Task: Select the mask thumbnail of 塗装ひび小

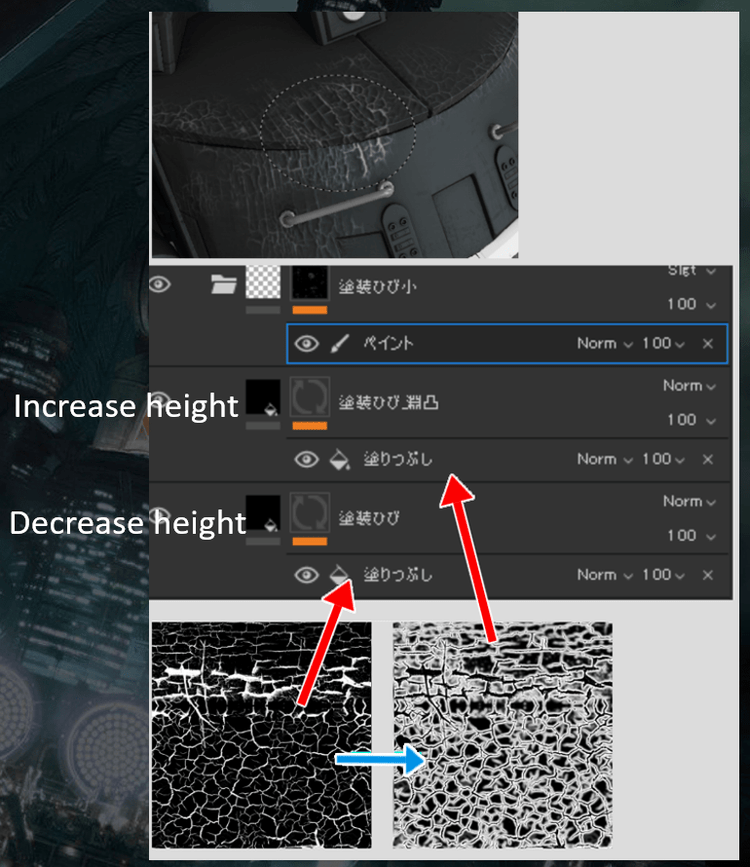Action: pos(310,282)
